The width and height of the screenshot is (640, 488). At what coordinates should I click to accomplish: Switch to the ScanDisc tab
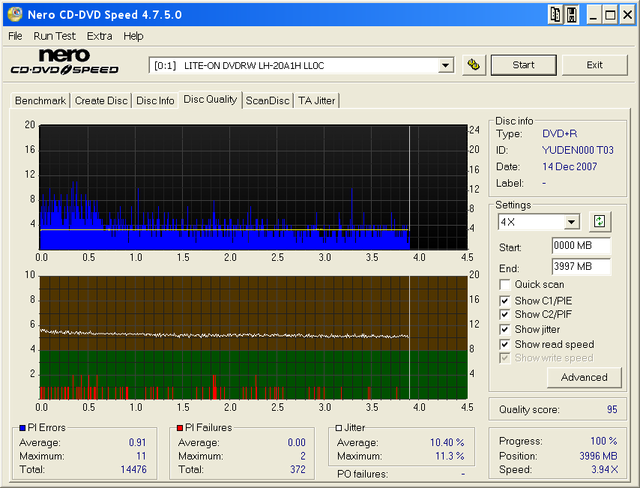[267, 101]
